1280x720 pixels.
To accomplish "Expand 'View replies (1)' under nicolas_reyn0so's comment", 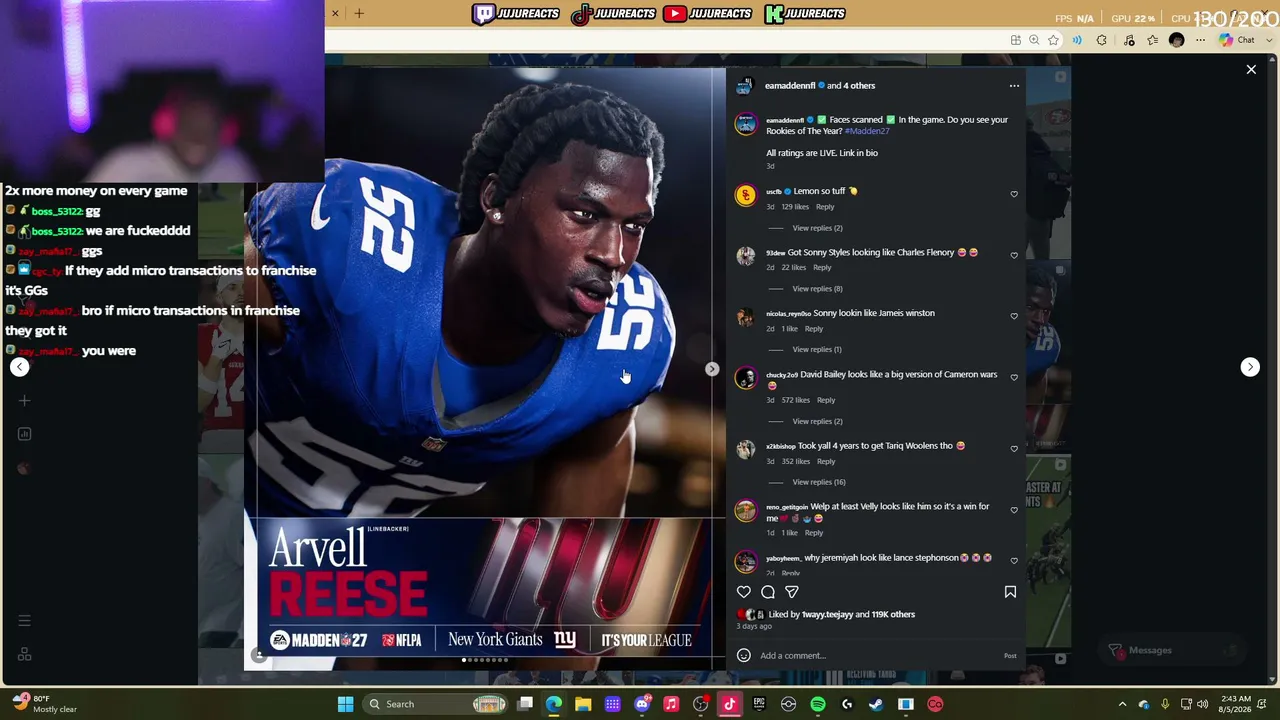I will [x=817, y=350].
